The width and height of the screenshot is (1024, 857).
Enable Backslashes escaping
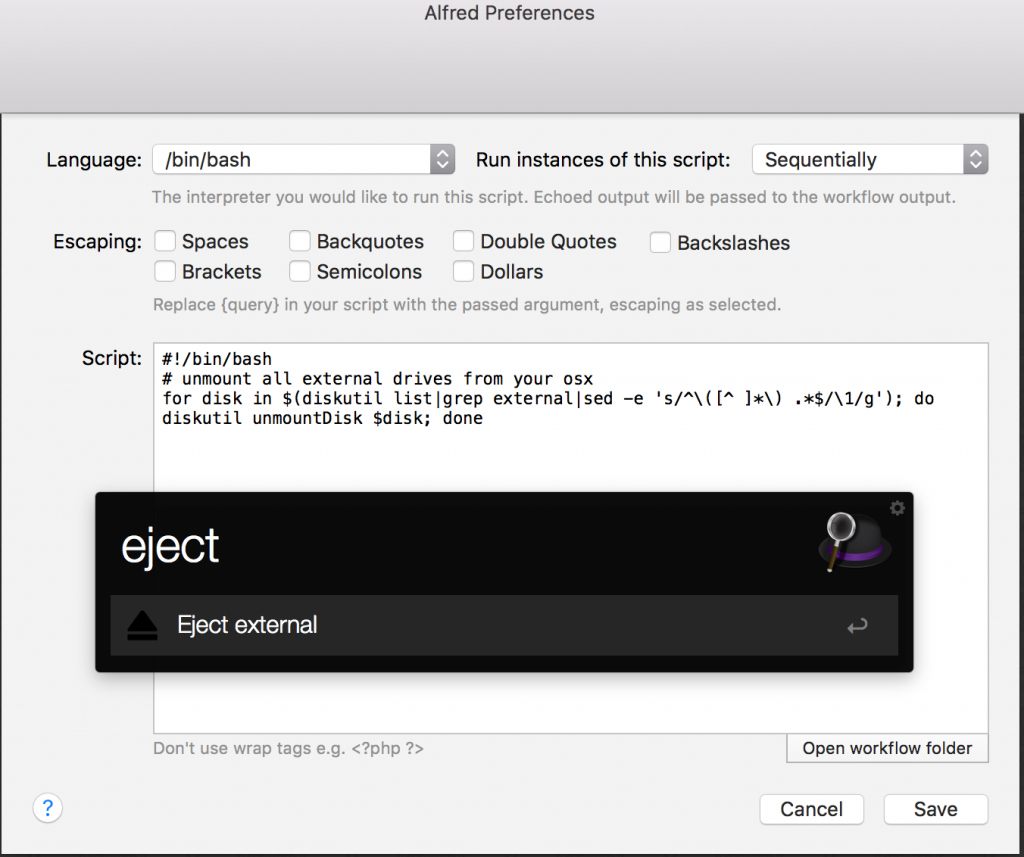660,242
